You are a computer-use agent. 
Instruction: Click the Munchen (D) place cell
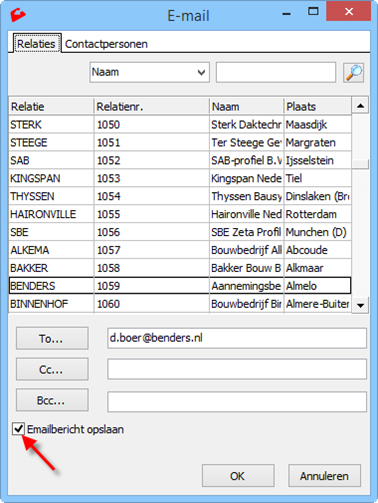coord(318,232)
